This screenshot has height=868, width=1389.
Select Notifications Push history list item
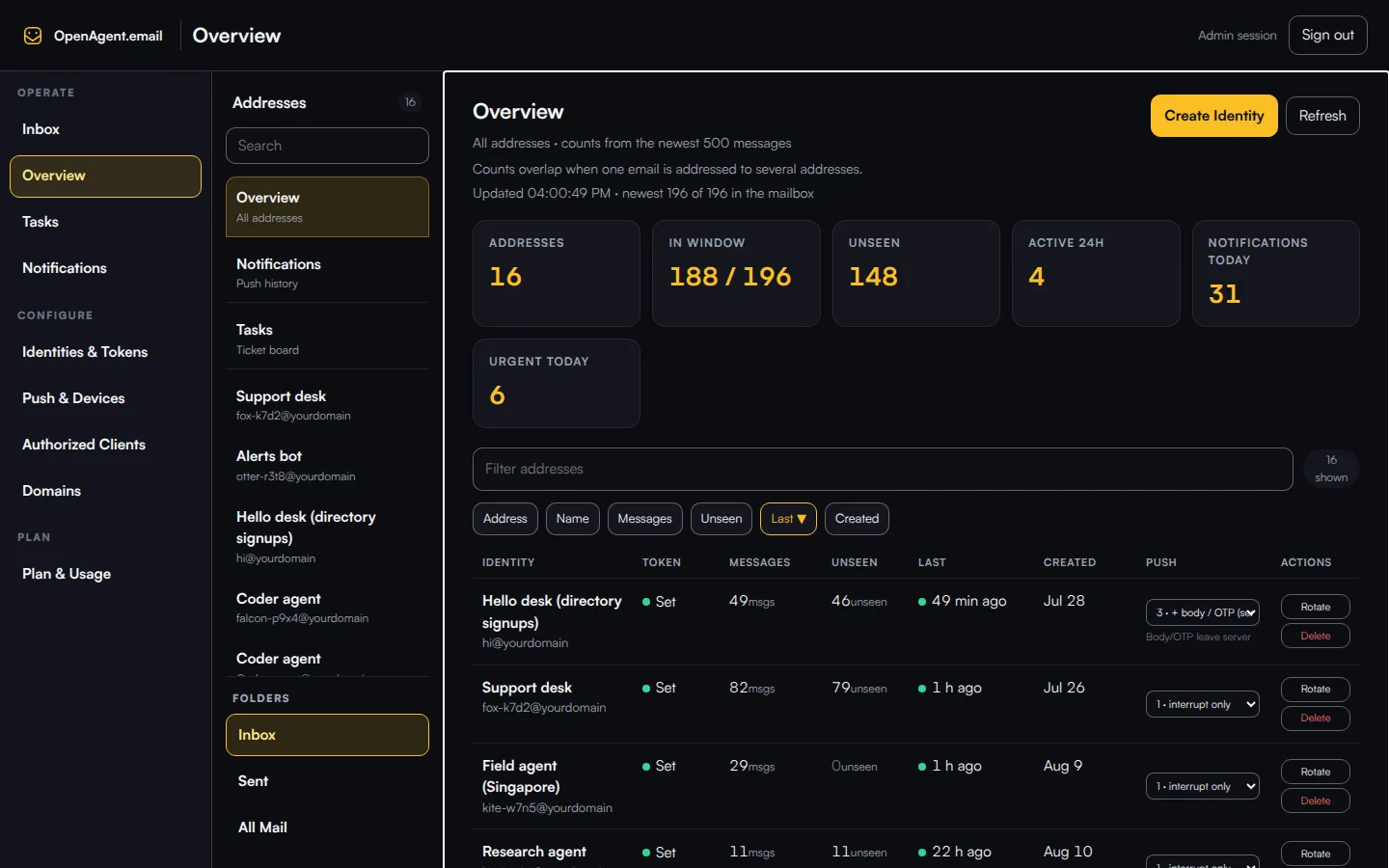click(x=327, y=273)
